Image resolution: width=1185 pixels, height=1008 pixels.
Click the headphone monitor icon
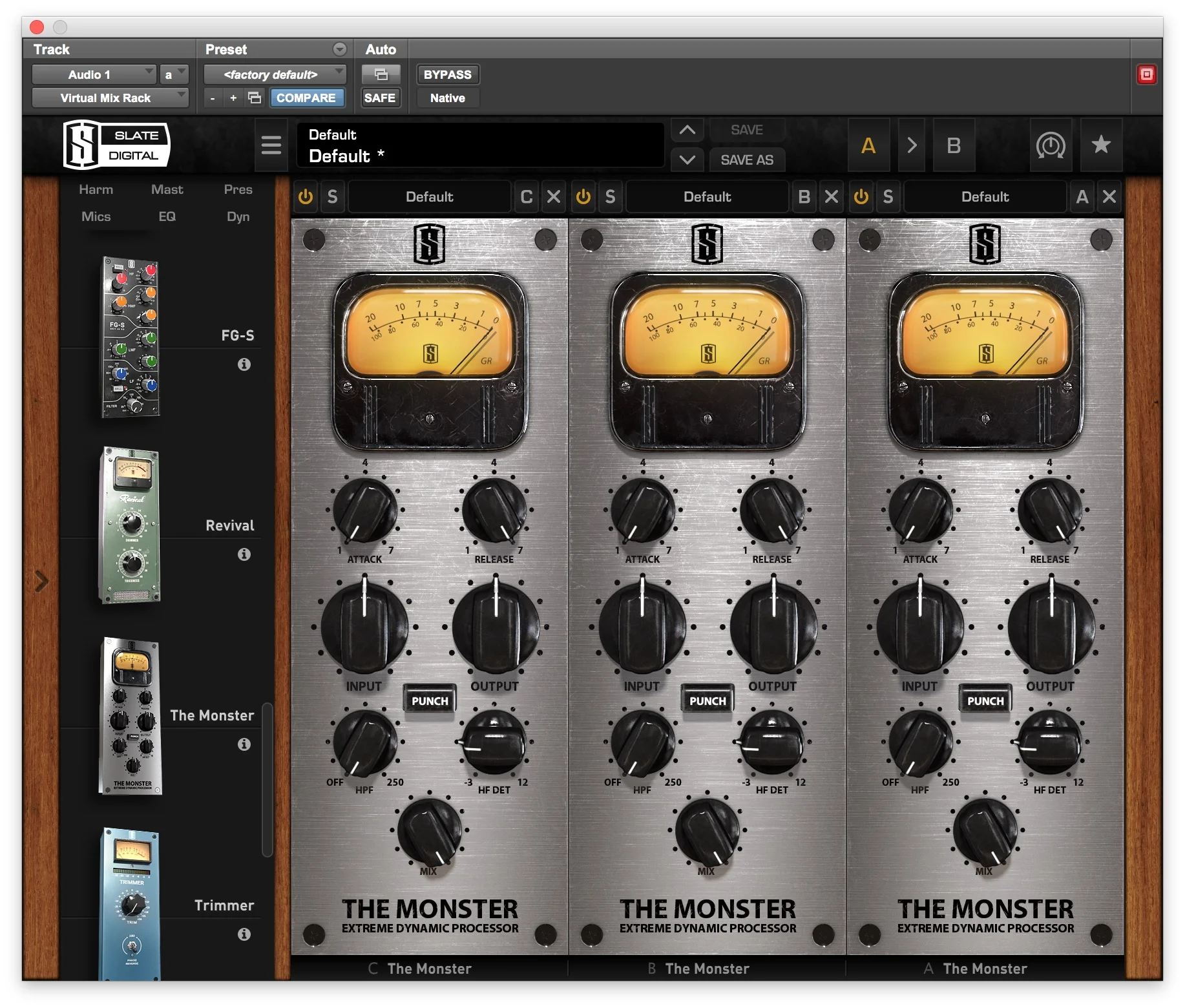(1051, 145)
